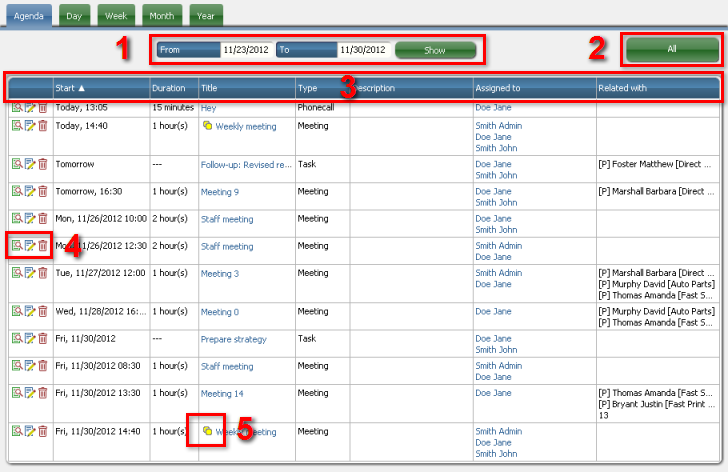728x472 pixels.
Task: Edit the Meeting 14 entry
Action: tap(30, 394)
